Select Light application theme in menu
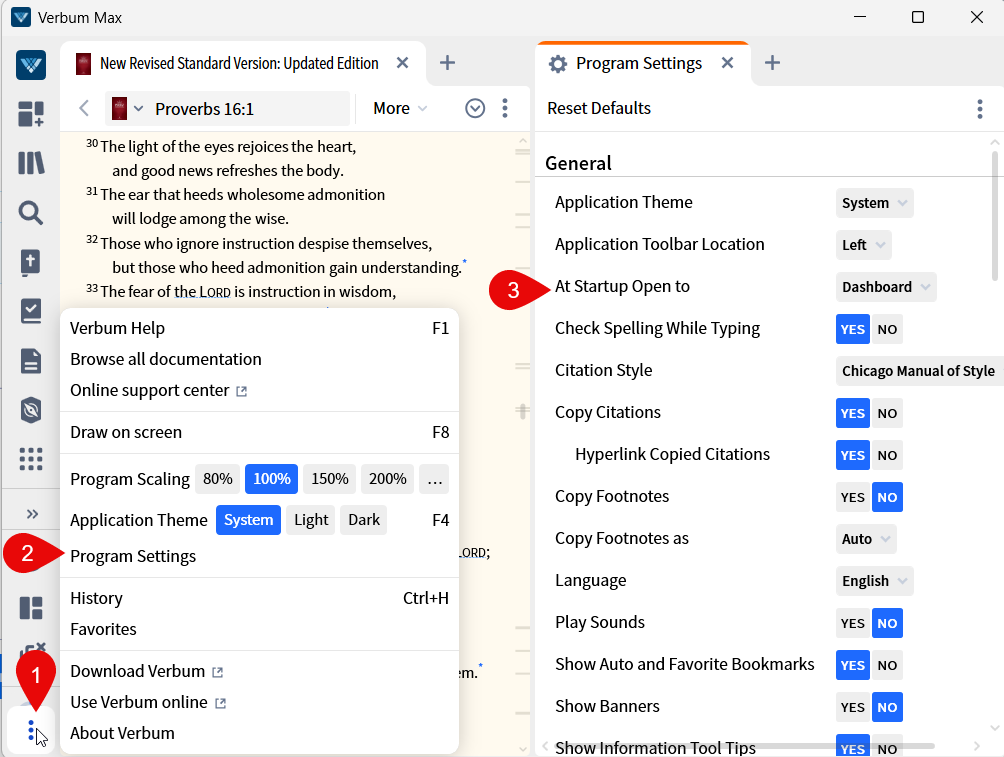Screen dimensions: 1004x757 click(311, 520)
